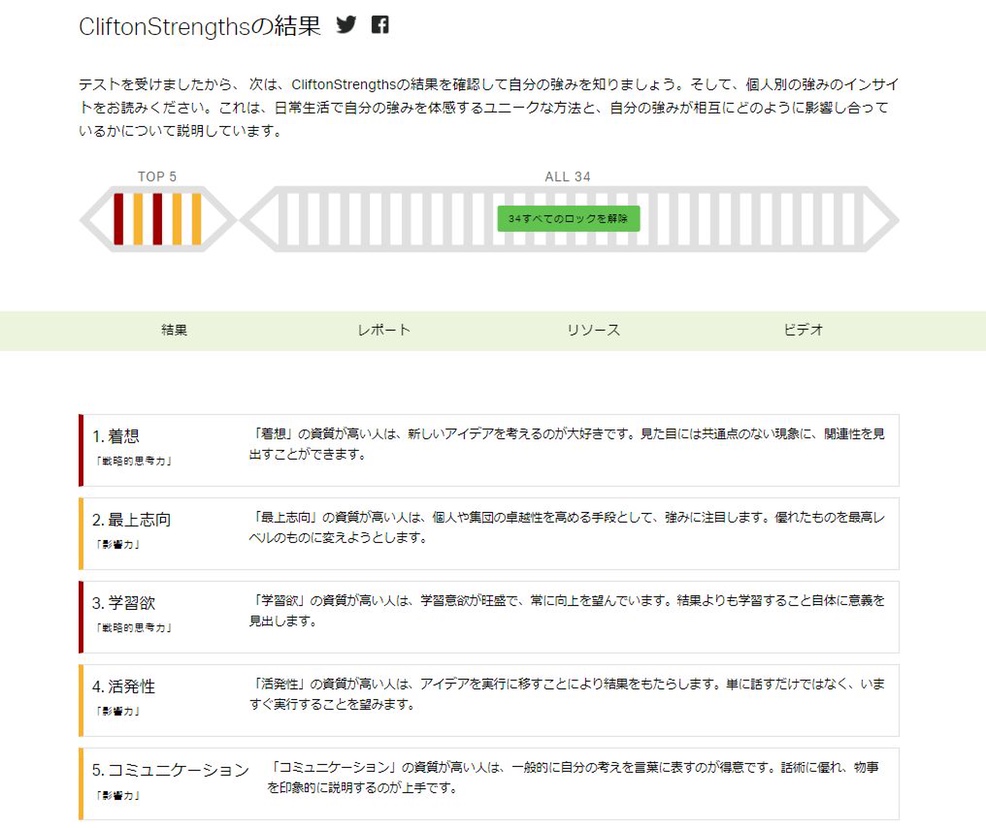
Task: Click the 「影響力」 label under 最上志向
Action: pos(118,544)
